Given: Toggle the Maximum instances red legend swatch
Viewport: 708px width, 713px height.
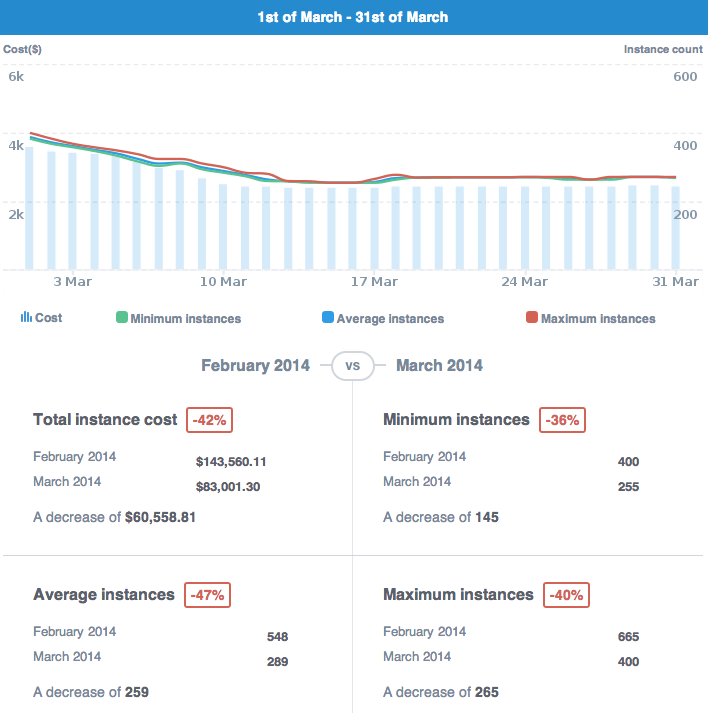Looking at the screenshot, I should 532,318.
